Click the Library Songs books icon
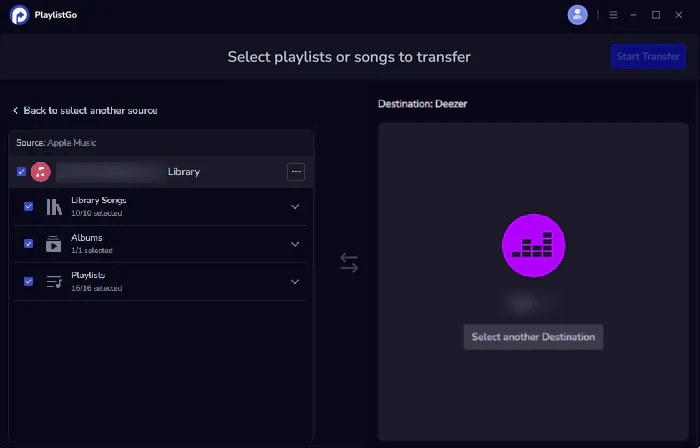 [54, 207]
